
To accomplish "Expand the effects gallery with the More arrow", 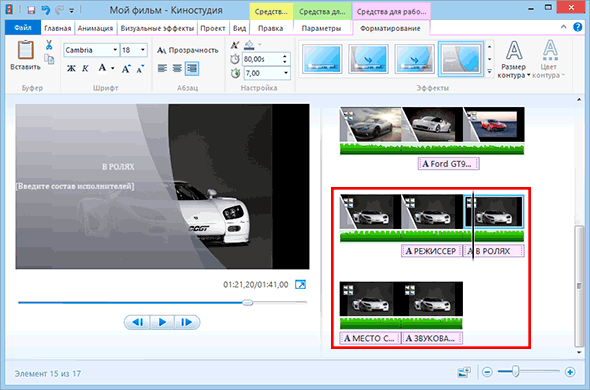I will (x=490, y=71).
